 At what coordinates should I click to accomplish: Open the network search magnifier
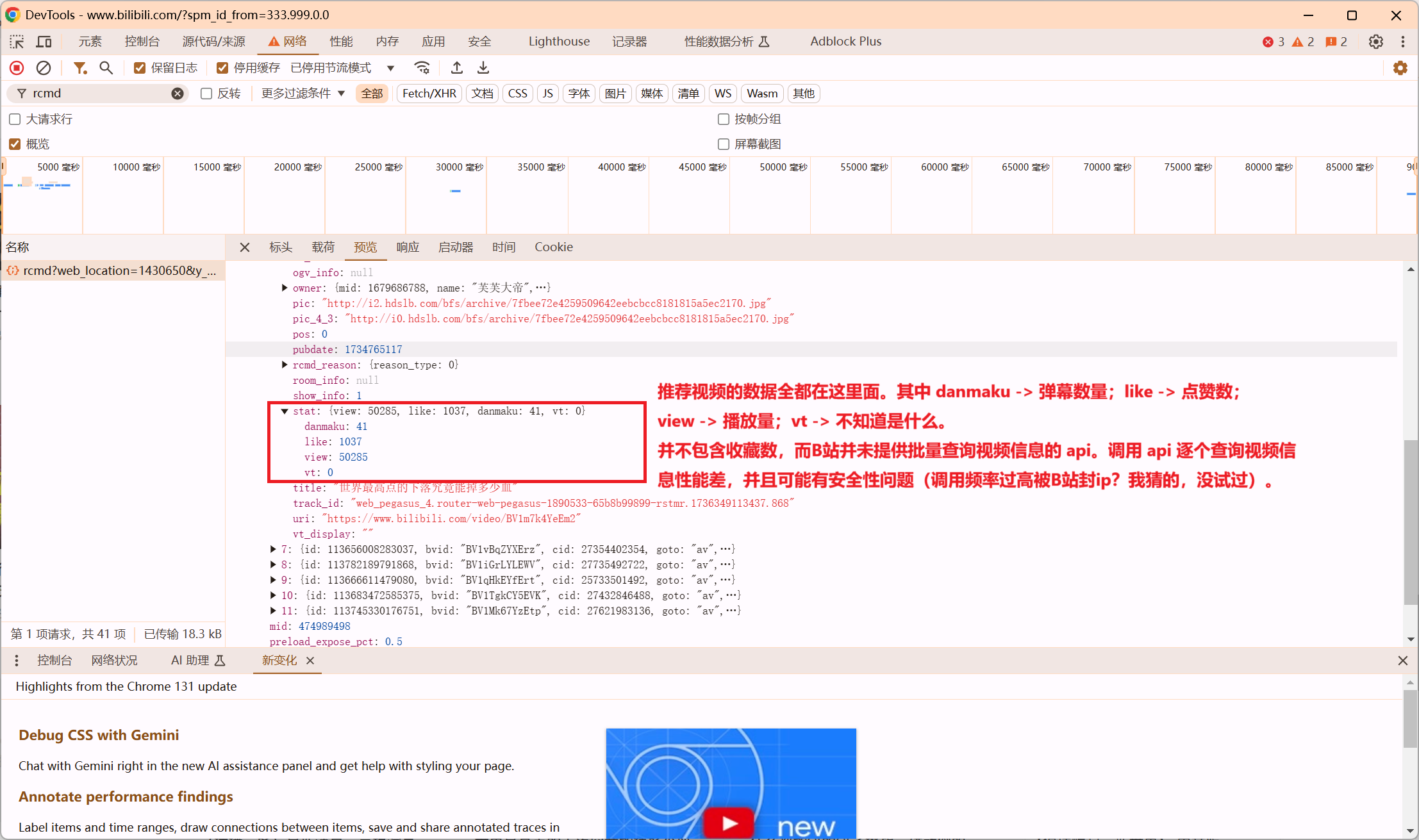click(106, 68)
